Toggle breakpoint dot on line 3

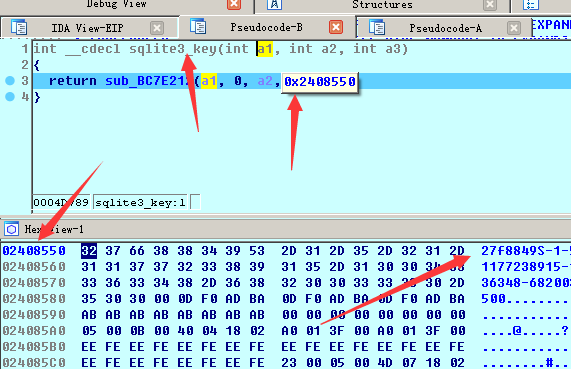pos(10,81)
